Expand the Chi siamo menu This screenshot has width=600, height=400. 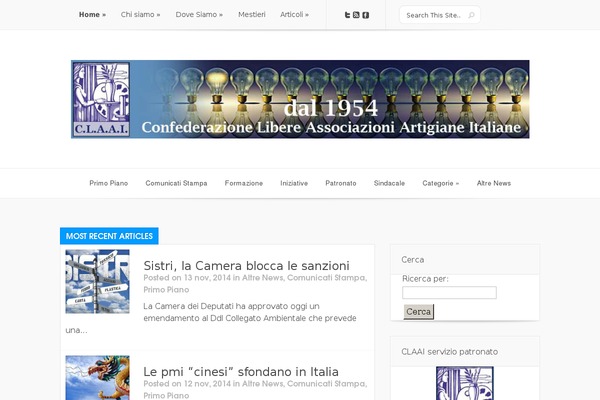coord(140,15)
